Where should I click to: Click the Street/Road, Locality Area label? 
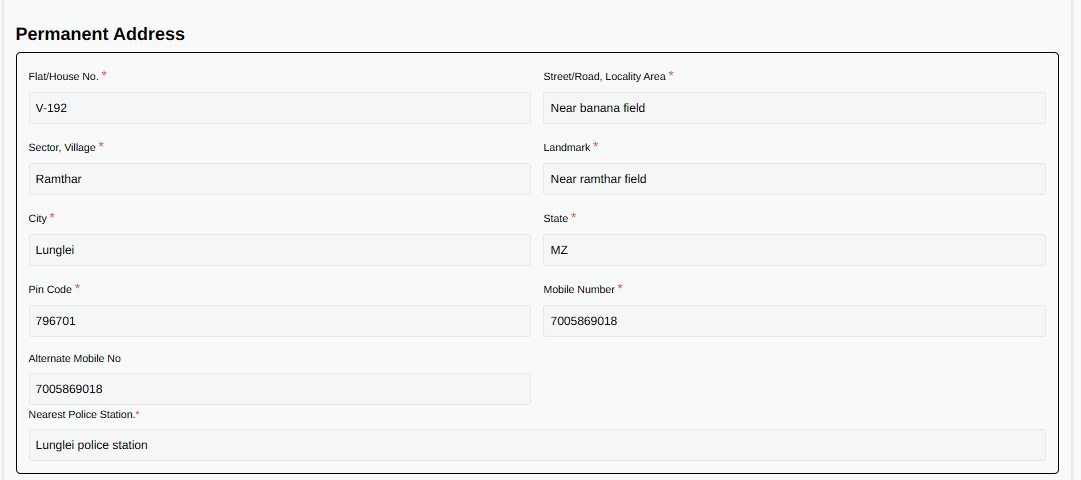[605, 77]
